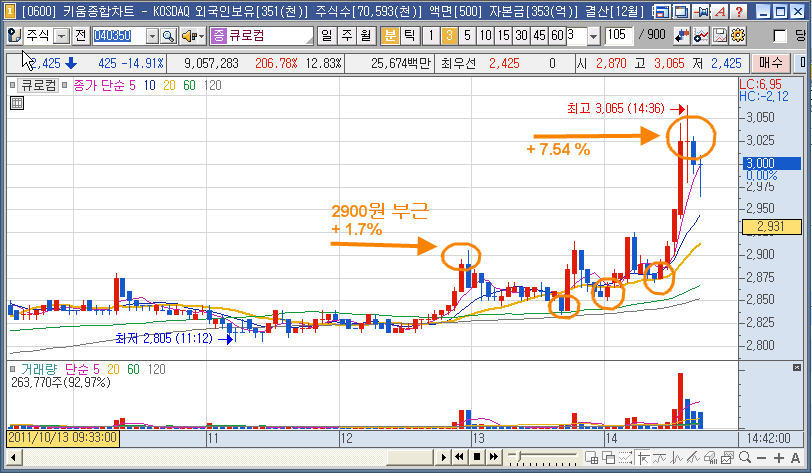Screen dimensions: 812x473
Task: Toggle the 종가 단순 moving-average marker
Action: [x=65, y=85]
